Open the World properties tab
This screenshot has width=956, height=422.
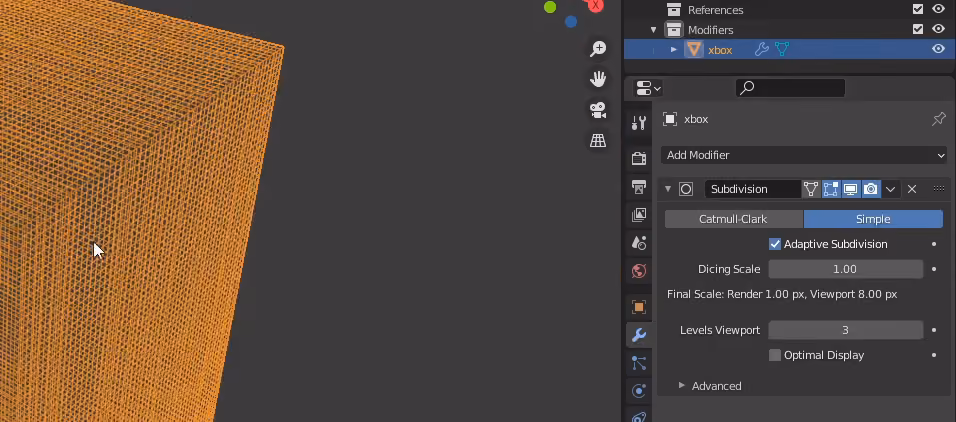tap(639, 271)
